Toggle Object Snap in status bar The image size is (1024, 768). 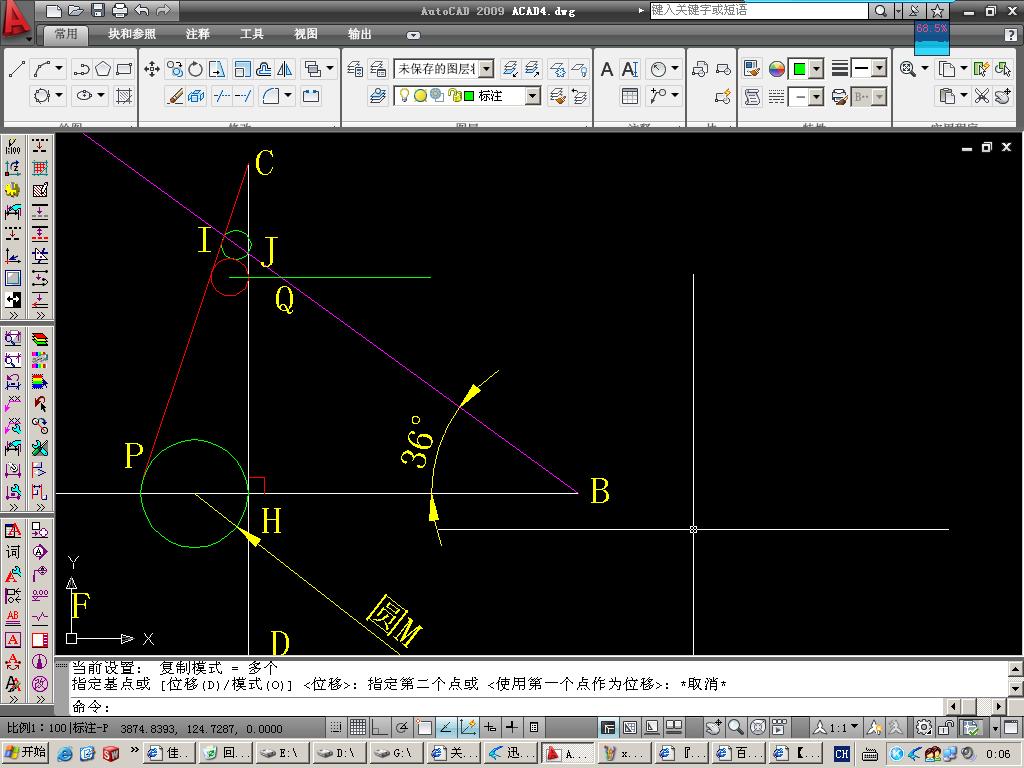point(424,728)
